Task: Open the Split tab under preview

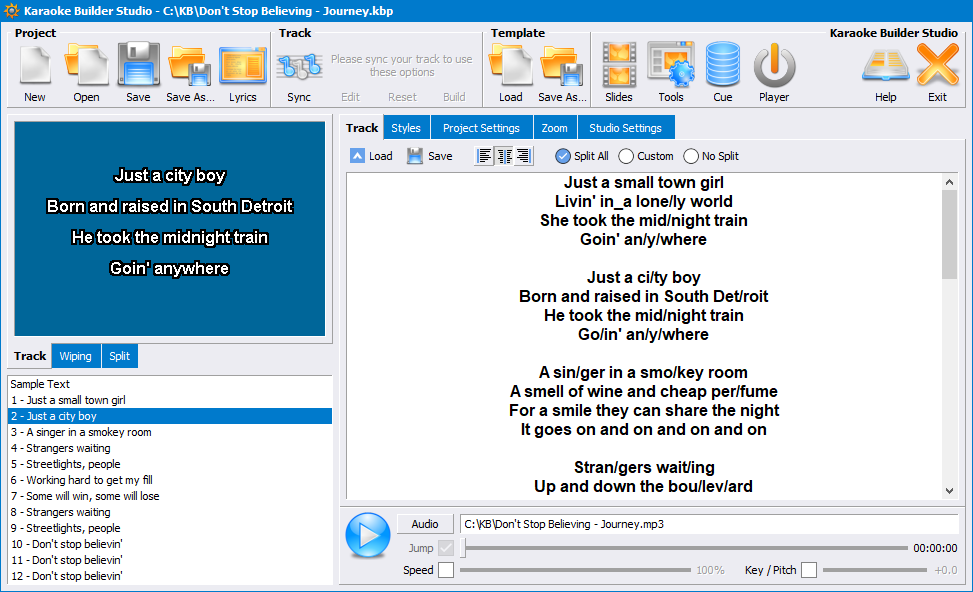Action: [x=120, y=356]
